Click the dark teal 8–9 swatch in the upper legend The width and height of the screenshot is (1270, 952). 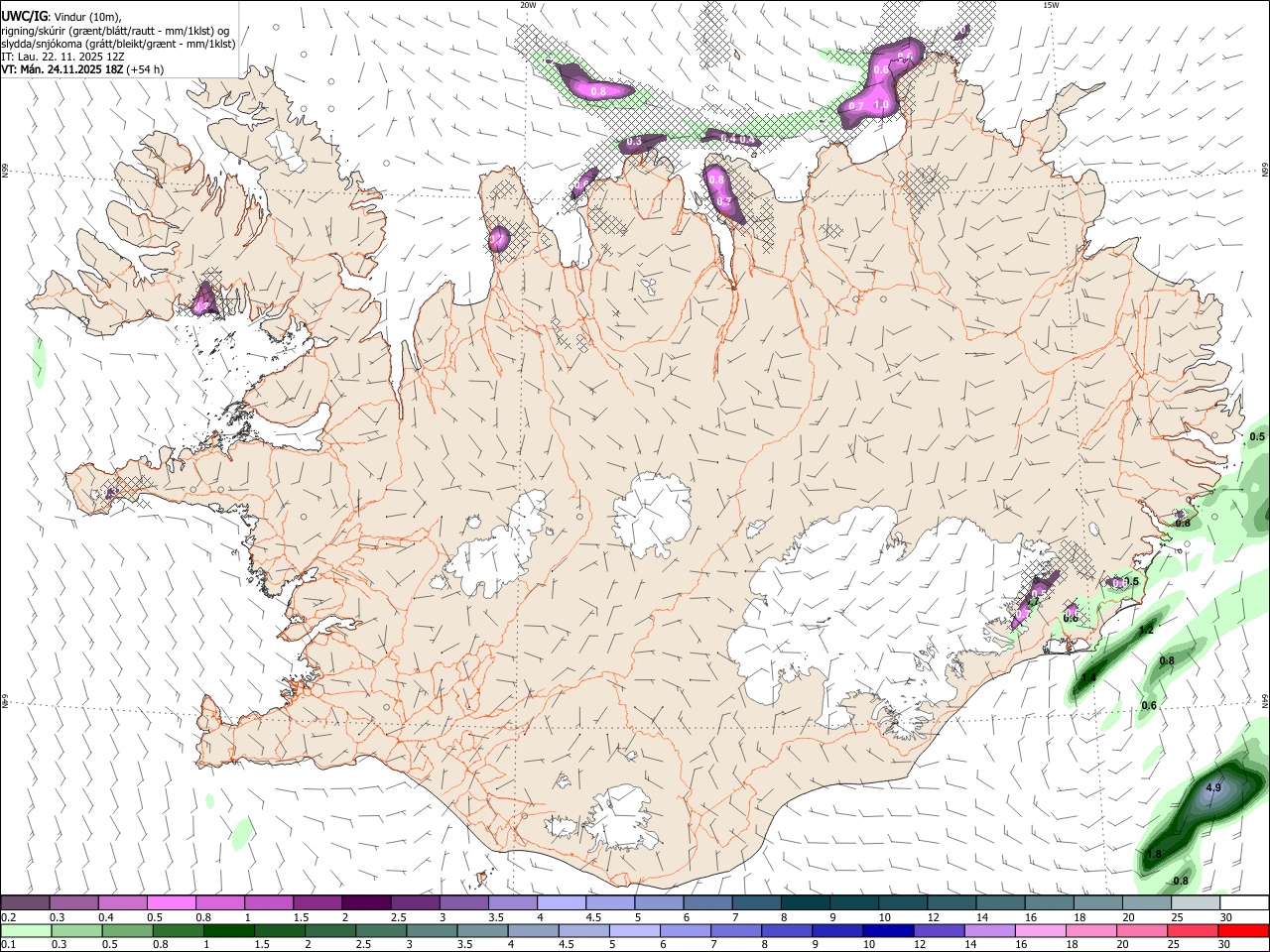point(807,902)
